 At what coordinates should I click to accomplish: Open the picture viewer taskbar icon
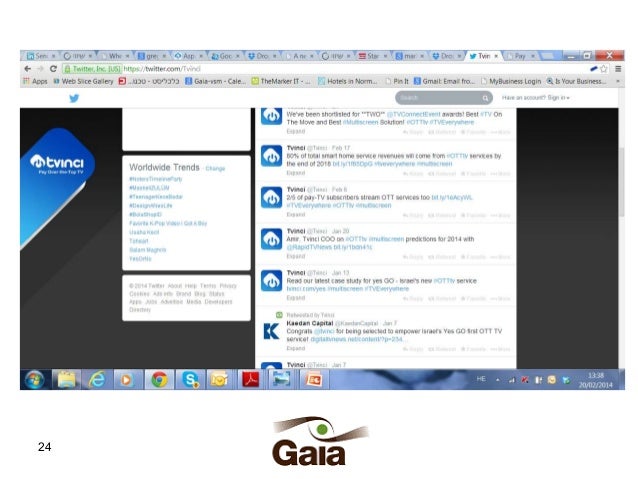282,380
